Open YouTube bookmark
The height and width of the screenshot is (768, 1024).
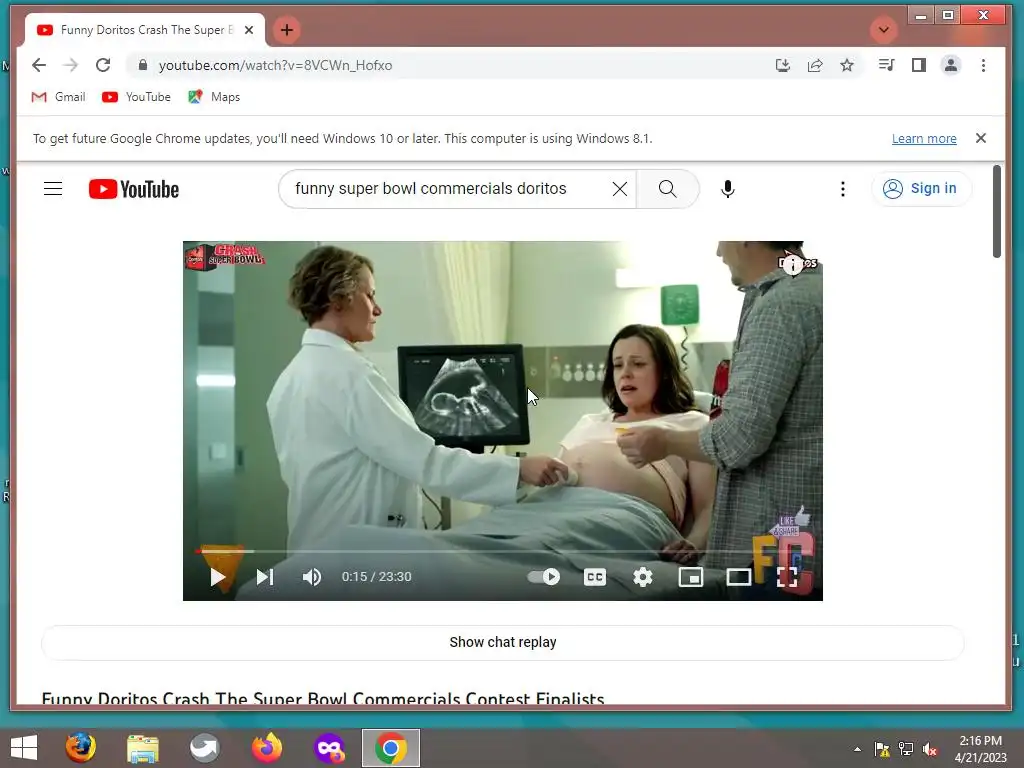tap(136, 97)
